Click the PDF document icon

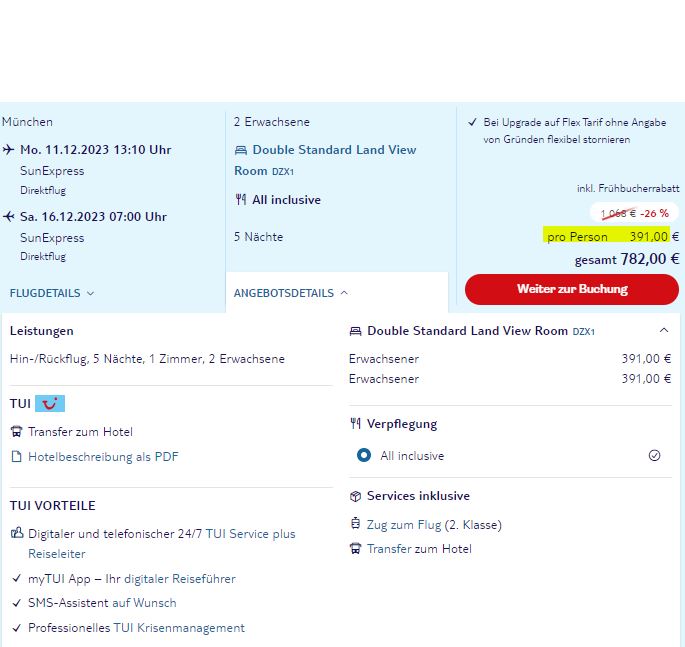[x=17, y=457]
